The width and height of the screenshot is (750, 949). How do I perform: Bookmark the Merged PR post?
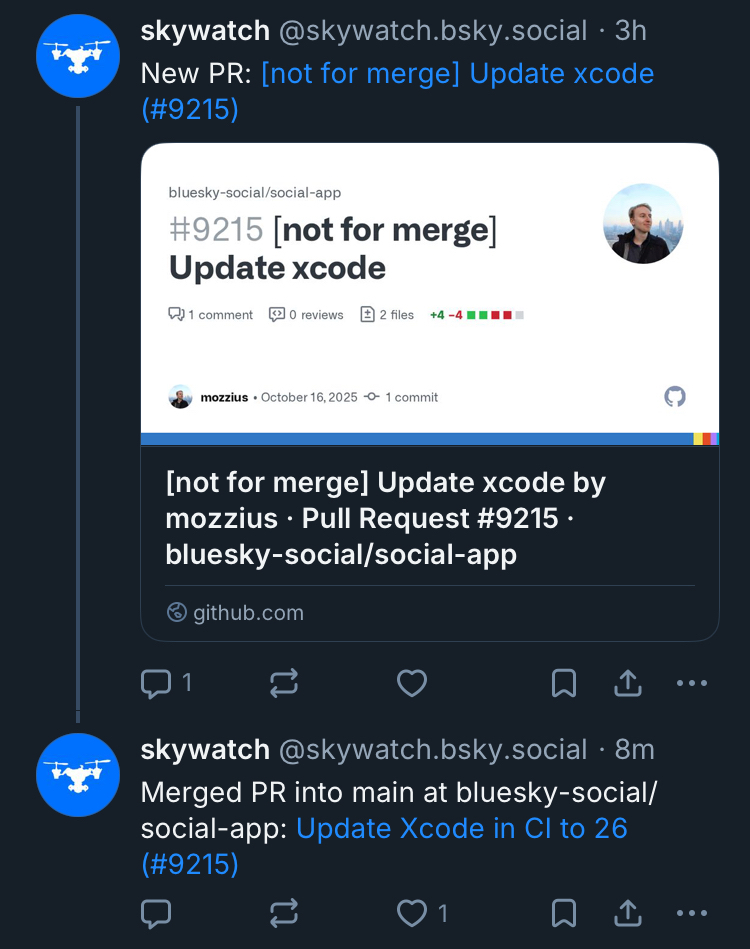(564, 912)
